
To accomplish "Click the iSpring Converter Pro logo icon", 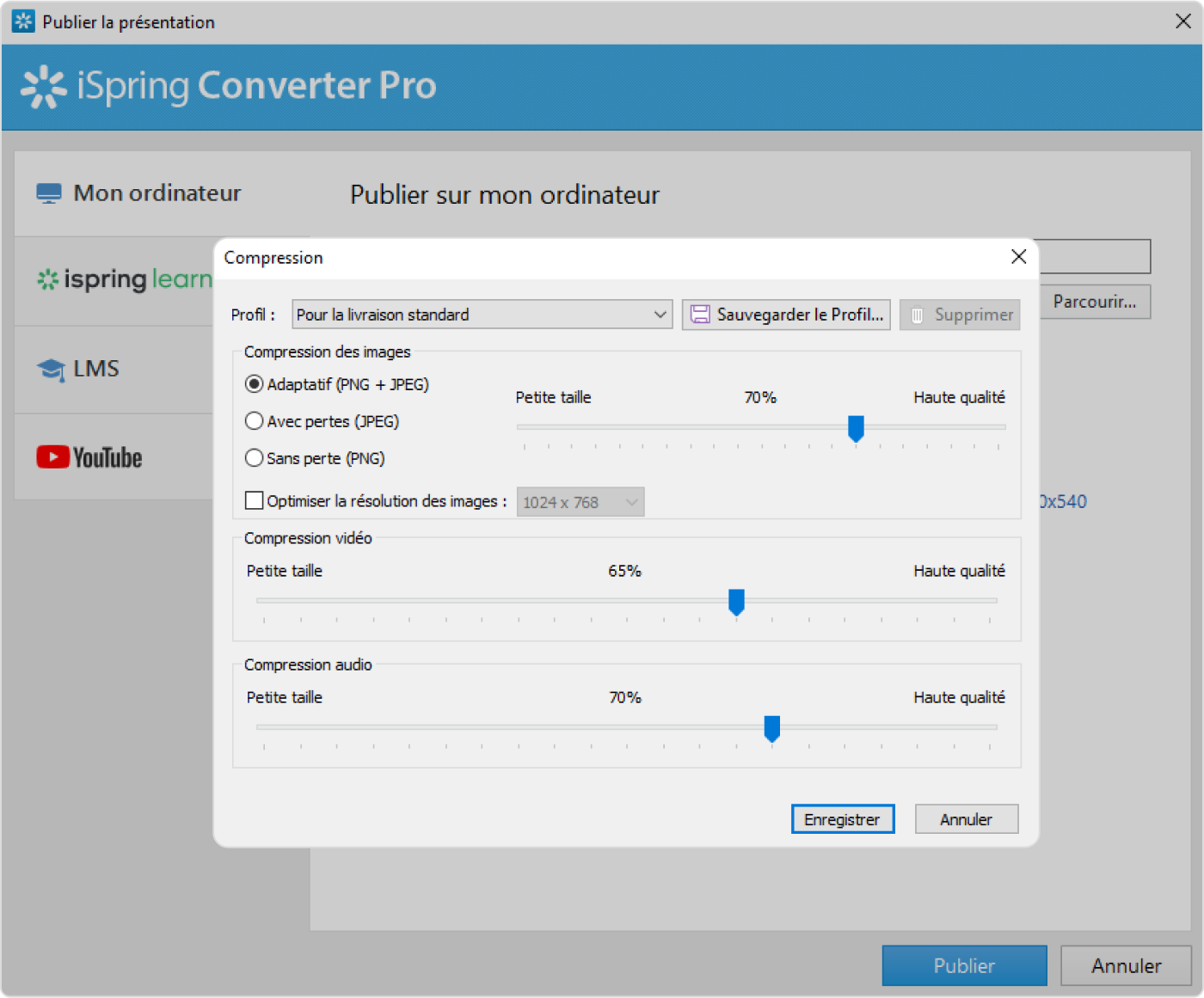I will click(x=44, y=87).
